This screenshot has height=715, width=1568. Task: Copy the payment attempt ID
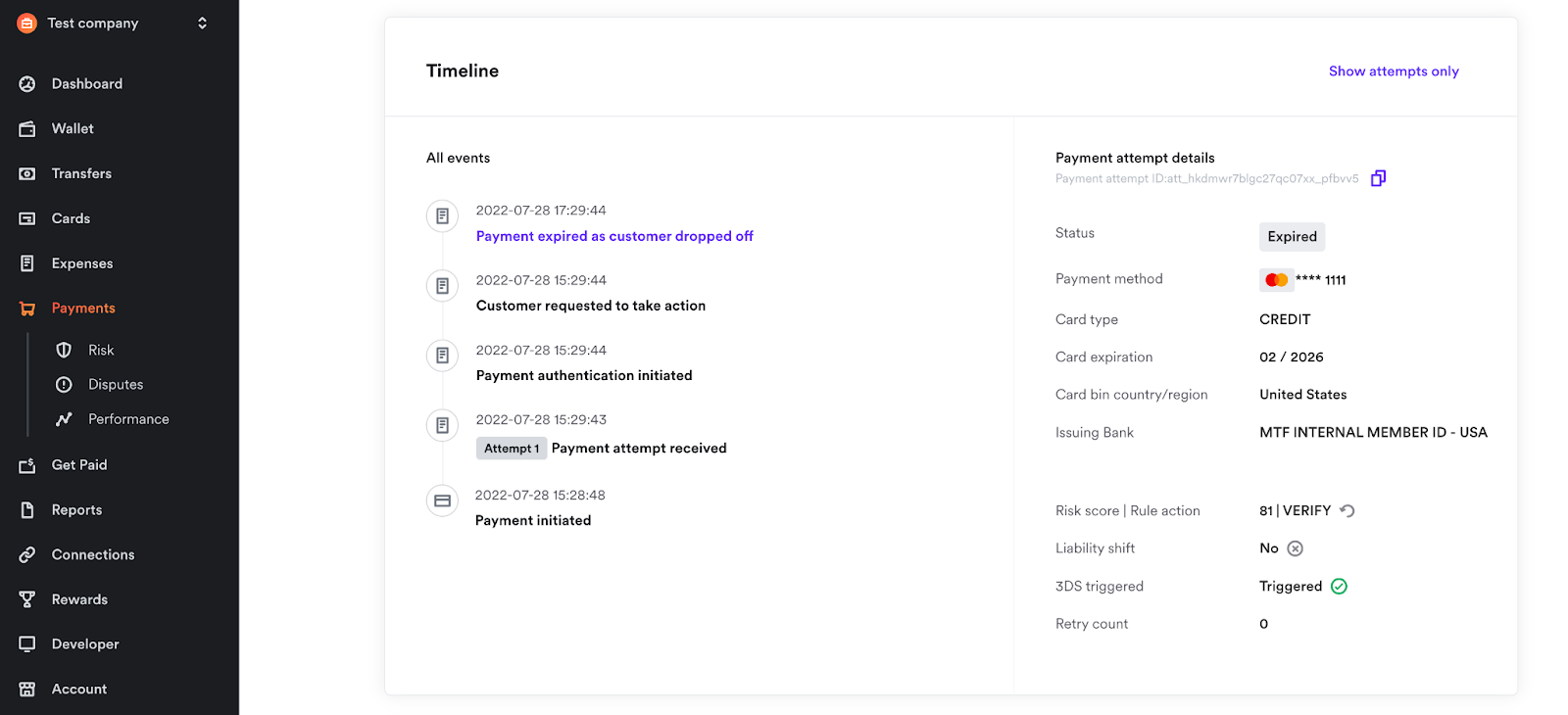[1378, 178]
